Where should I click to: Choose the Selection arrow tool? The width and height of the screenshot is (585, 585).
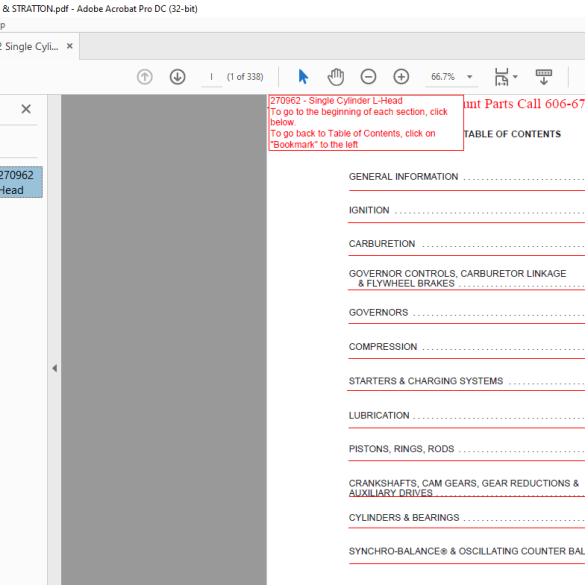[x=303, y=77]
